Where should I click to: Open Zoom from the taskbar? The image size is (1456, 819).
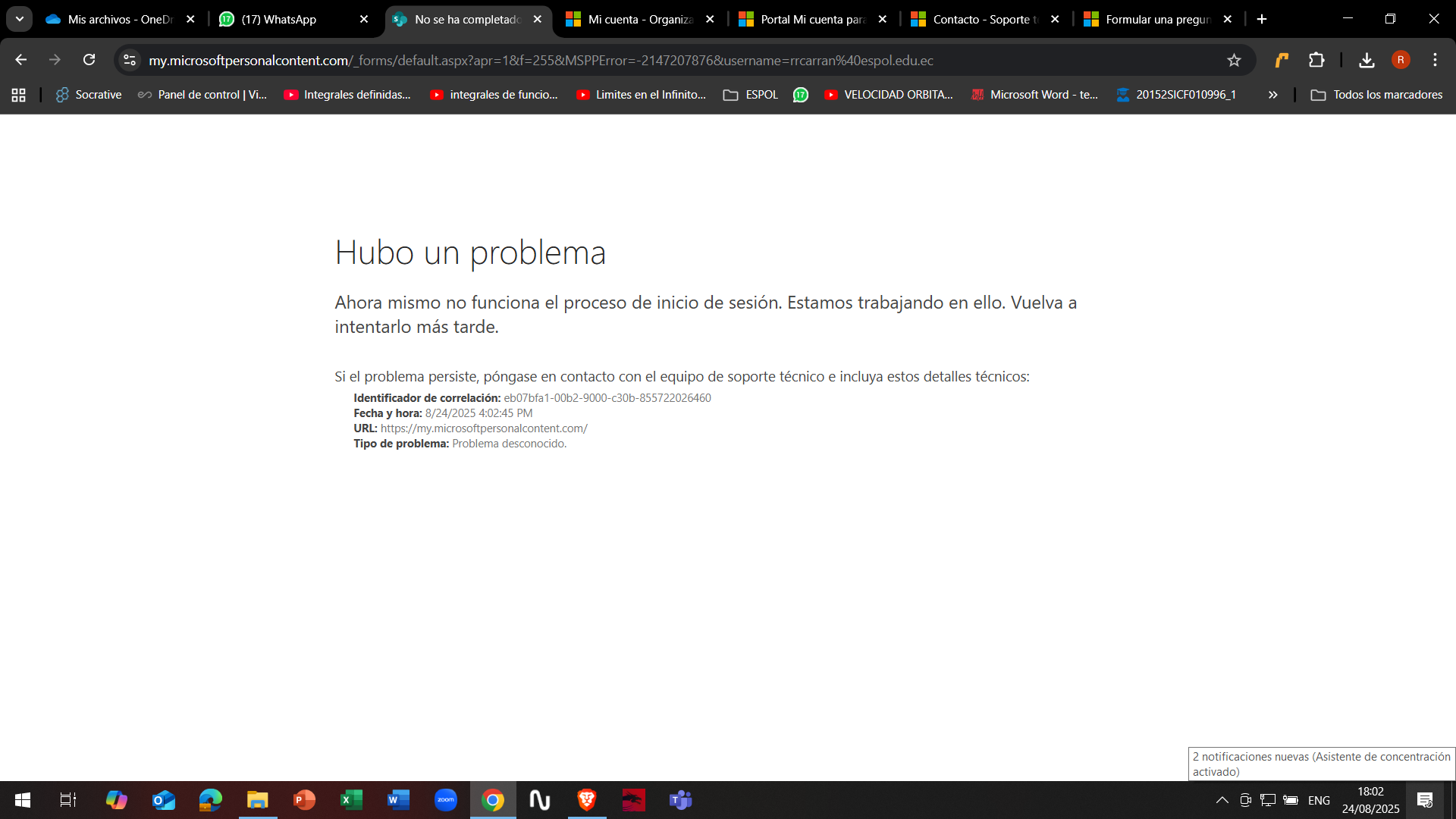(445, 800)
